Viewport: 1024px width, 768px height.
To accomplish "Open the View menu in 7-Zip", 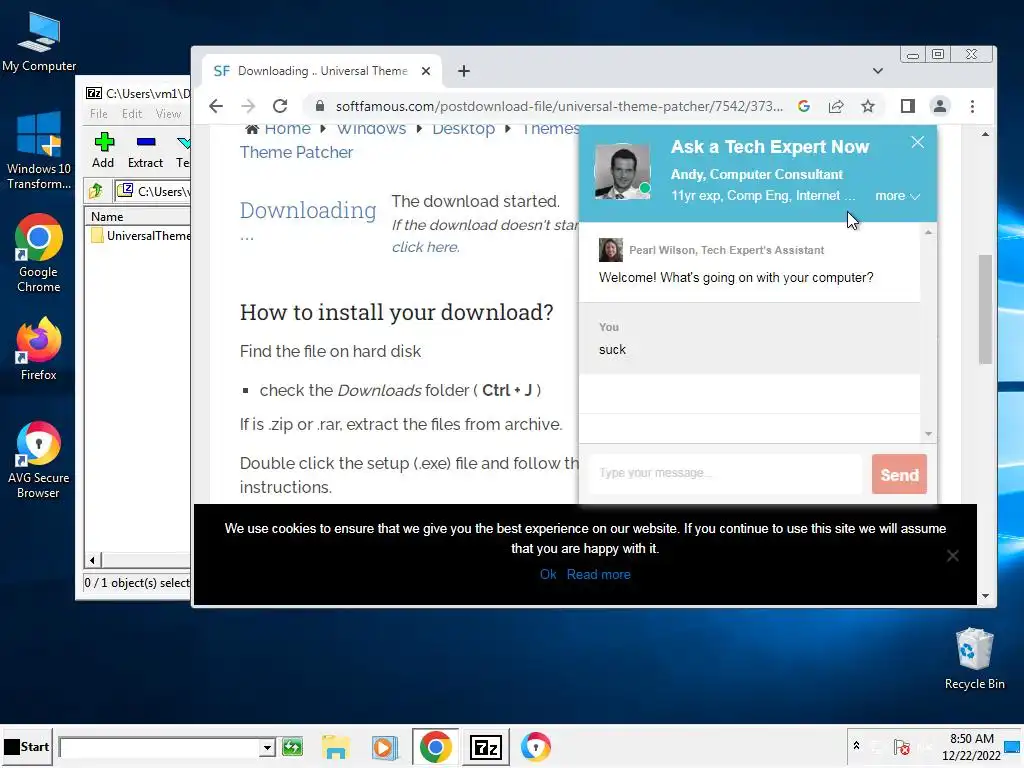I will [168, 114].
